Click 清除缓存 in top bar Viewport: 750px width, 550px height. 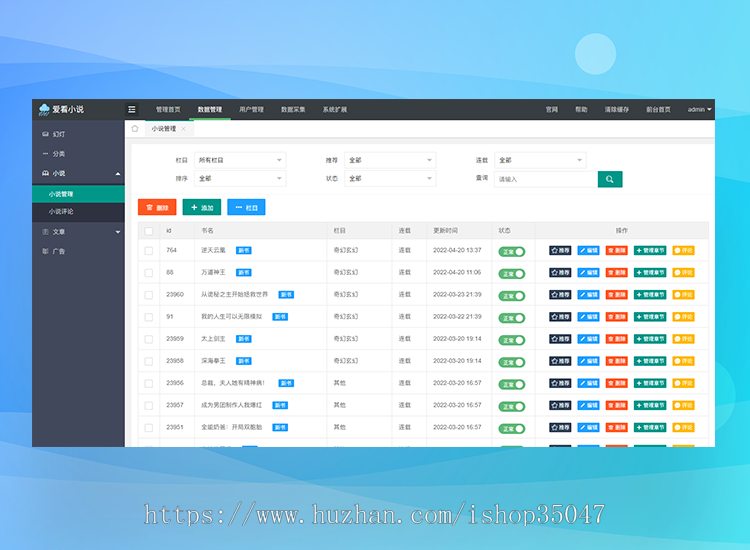tap(617, 110)
